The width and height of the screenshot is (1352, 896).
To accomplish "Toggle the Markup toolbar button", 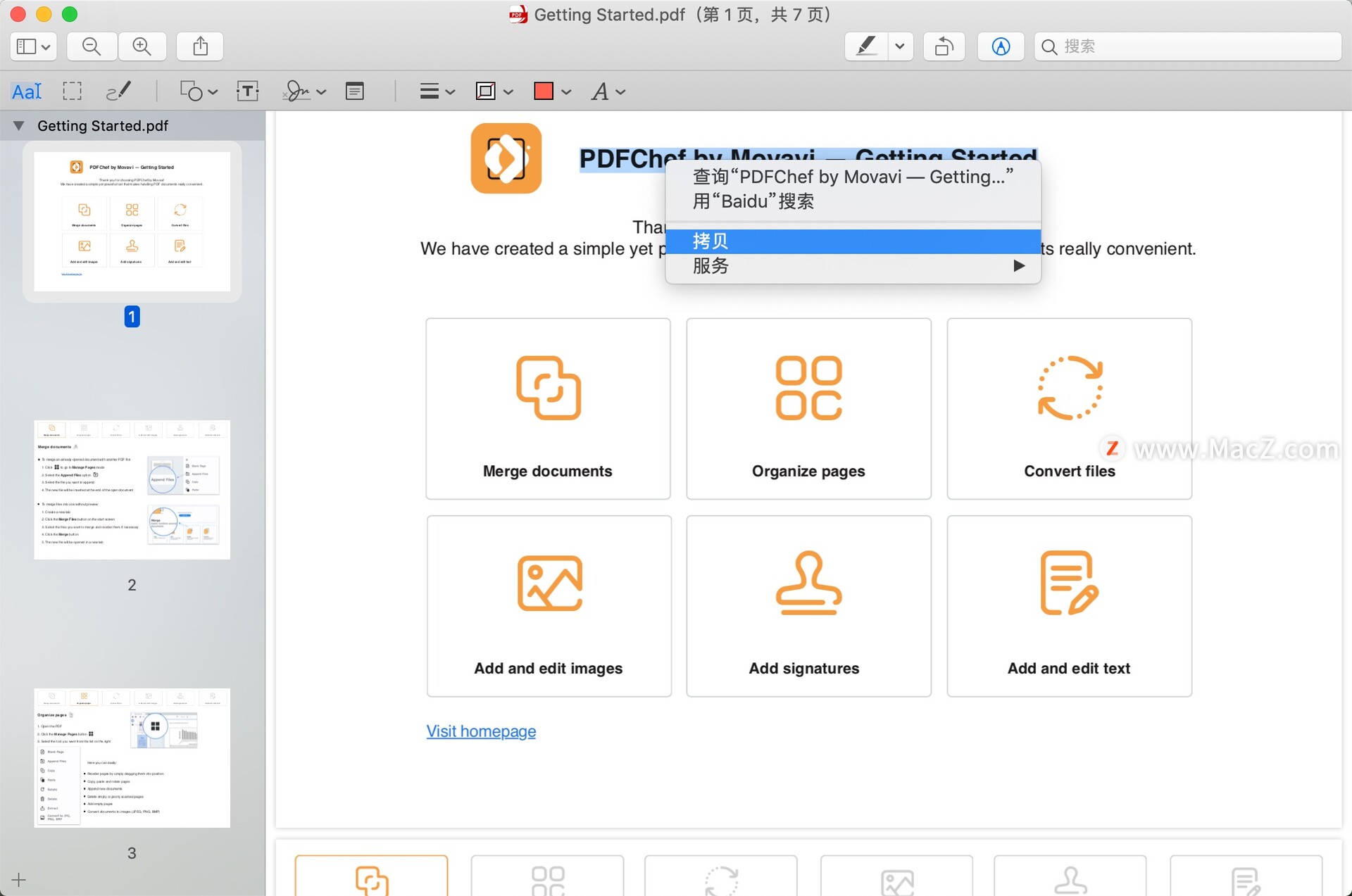I will pyautogui.click(x=1001, y=46).
